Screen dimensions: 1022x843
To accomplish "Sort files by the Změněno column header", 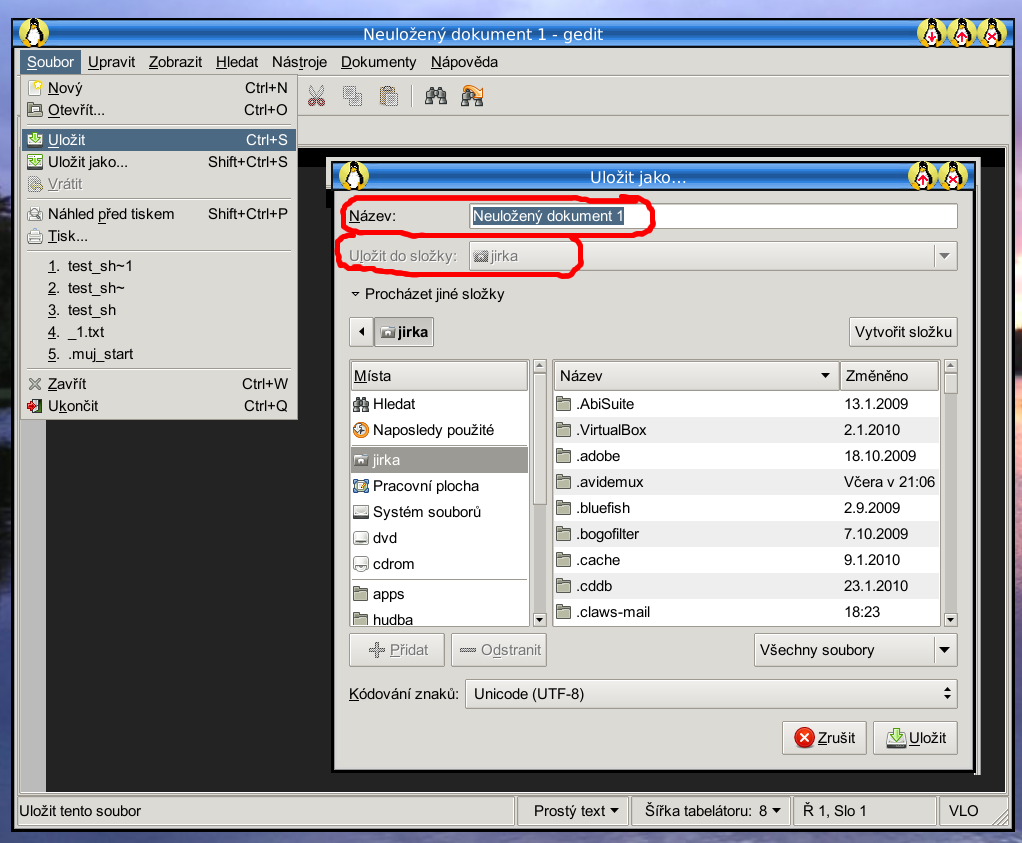I will coord(888,376).
